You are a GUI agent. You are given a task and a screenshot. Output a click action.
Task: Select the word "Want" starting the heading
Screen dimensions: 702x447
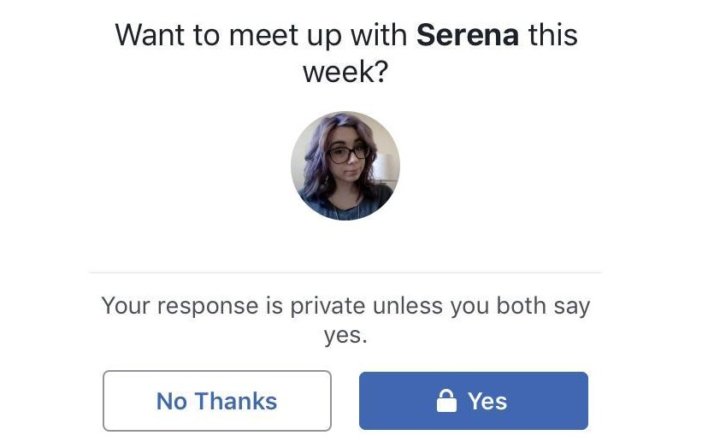coord(150,35)
